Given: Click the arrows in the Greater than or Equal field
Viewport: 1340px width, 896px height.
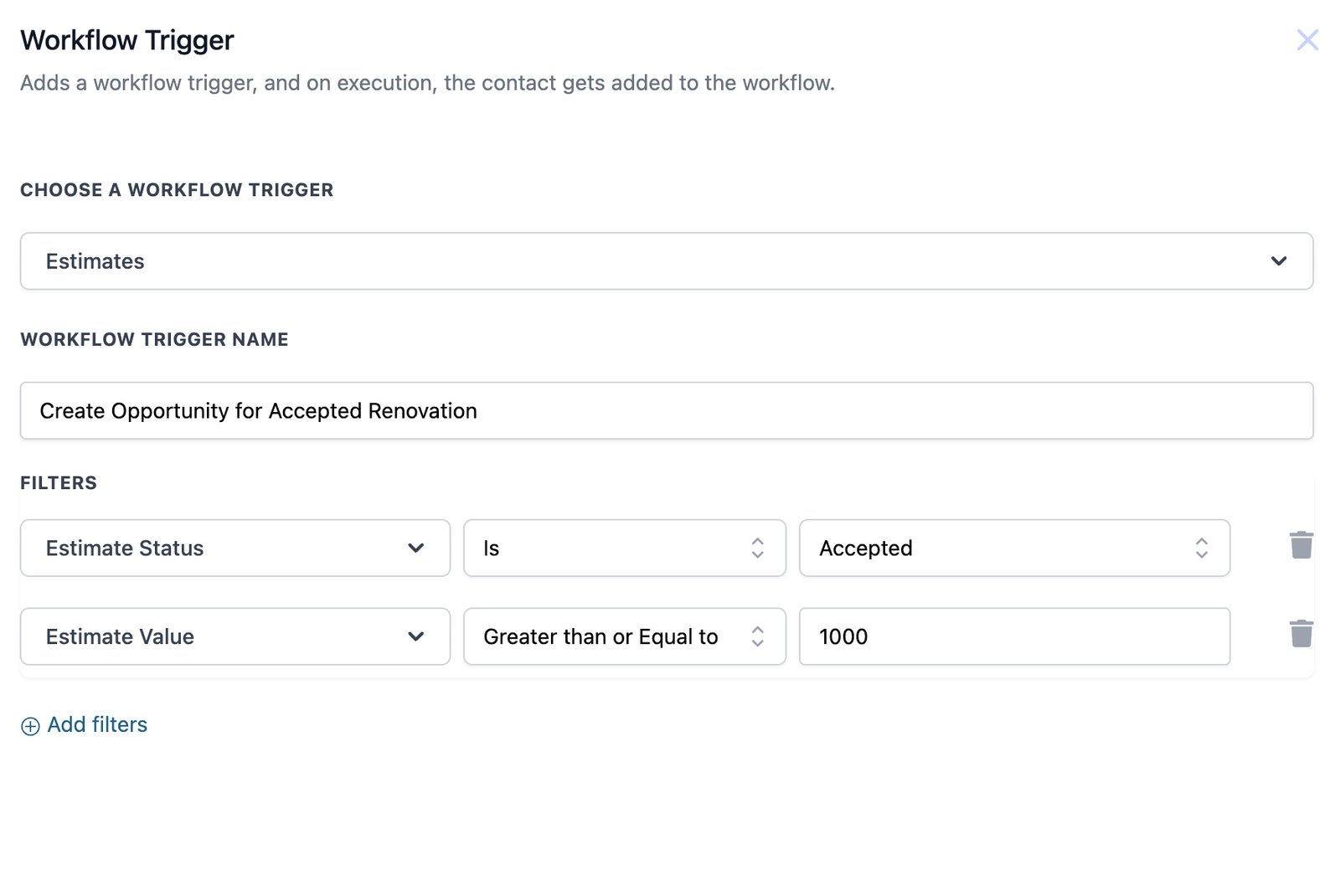Looking at the screenshot, I should tap(757, 637).
